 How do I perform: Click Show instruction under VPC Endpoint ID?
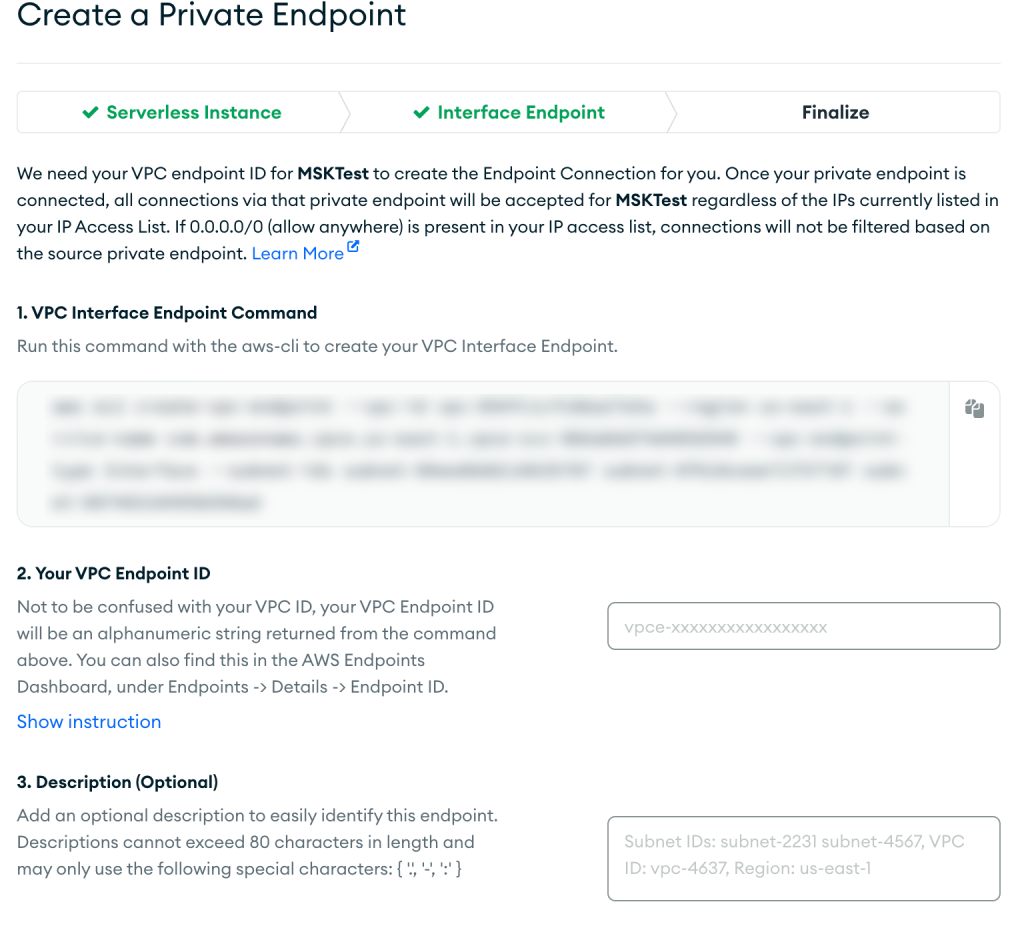(x=88, y=721)
